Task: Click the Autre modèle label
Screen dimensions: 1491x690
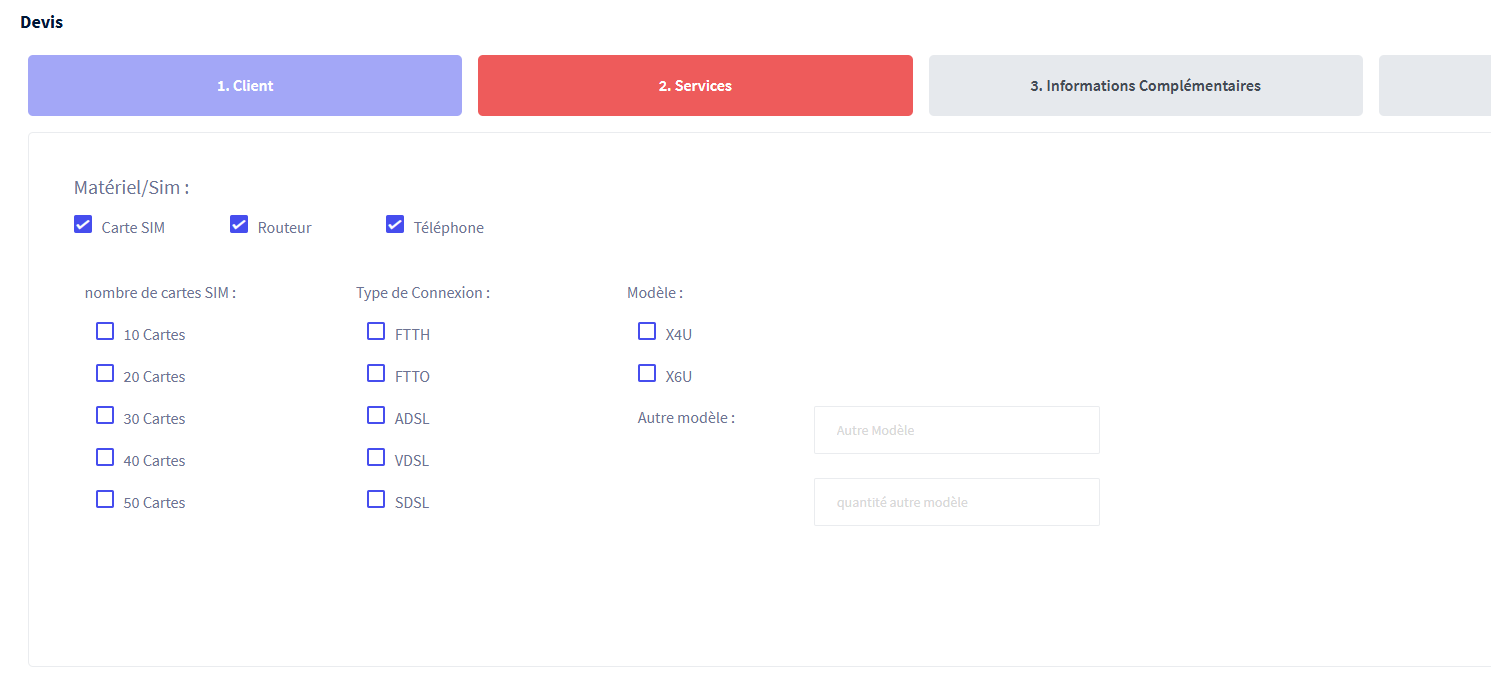Action: pyautogui.click(x=686, y=417)
